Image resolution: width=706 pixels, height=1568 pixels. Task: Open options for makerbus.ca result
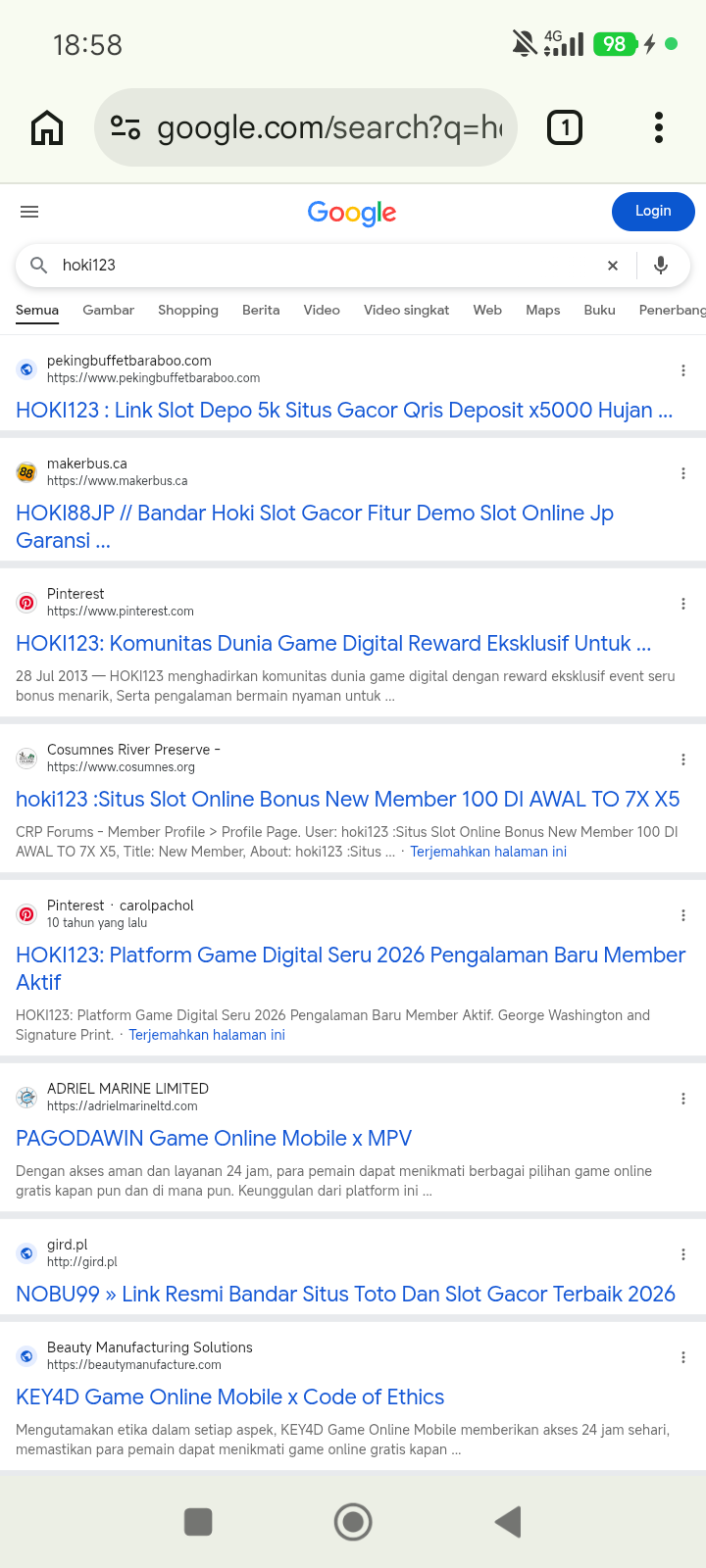[x=683, y=473]
